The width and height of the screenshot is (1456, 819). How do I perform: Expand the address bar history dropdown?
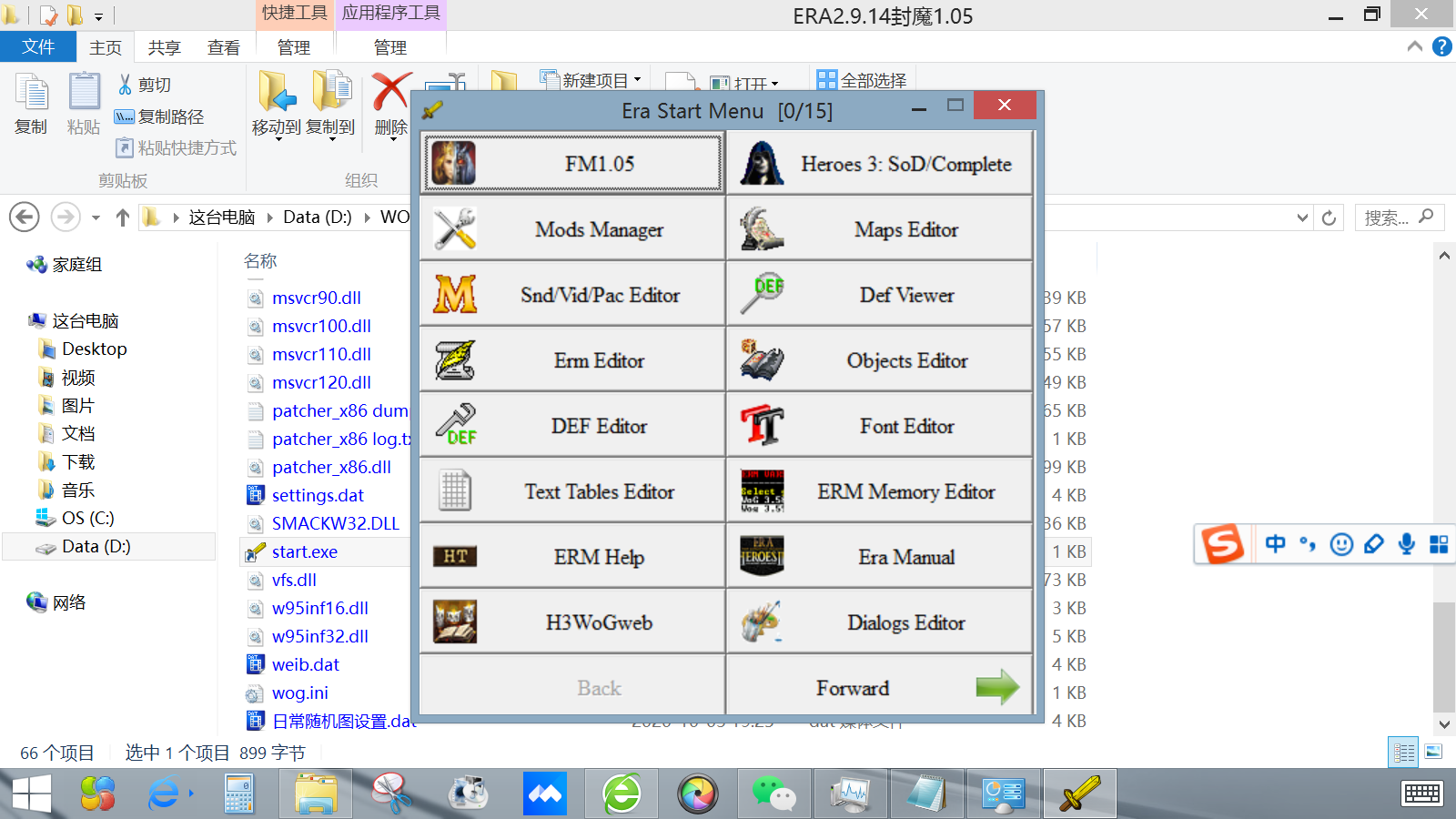[1302, 217]
